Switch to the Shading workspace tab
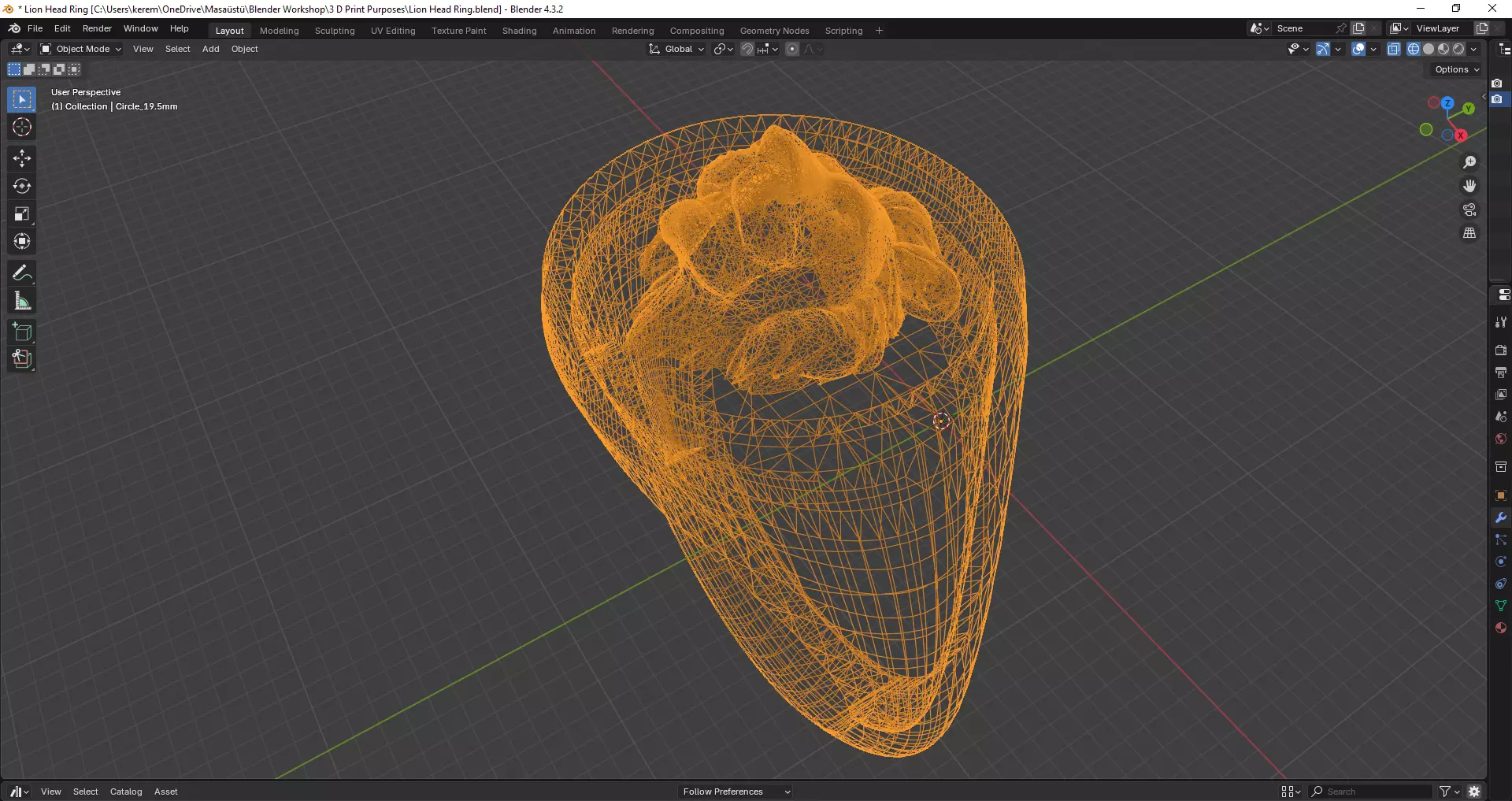 click(x=519, y=31)
